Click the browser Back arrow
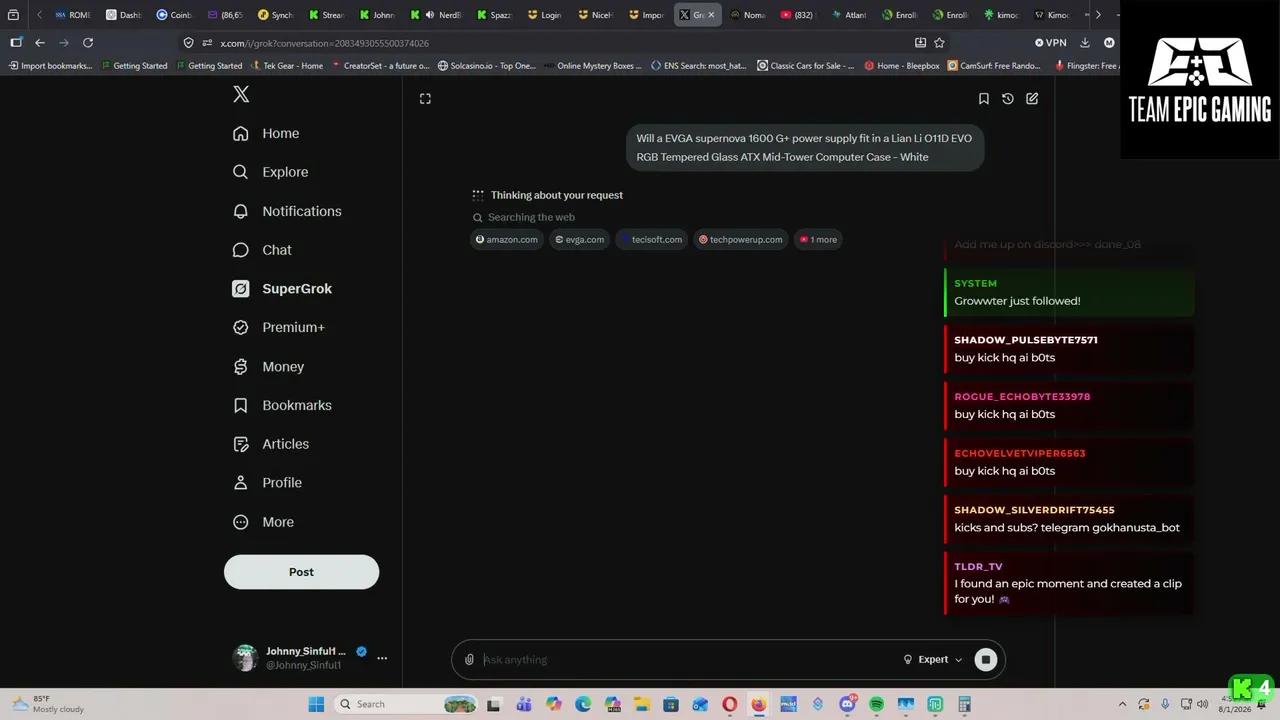 pos(40,43)
